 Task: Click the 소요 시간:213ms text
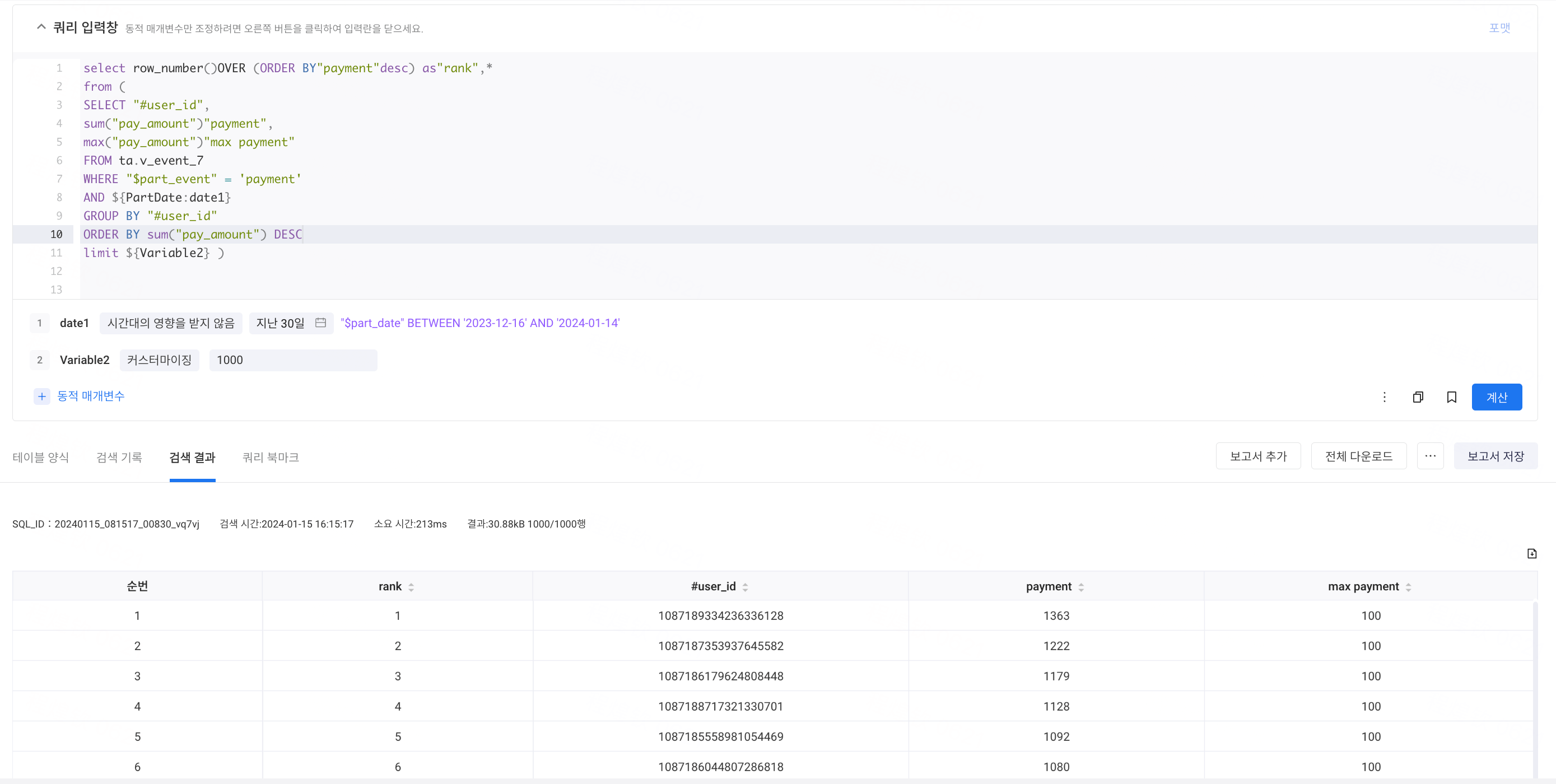tap(410, 524)
